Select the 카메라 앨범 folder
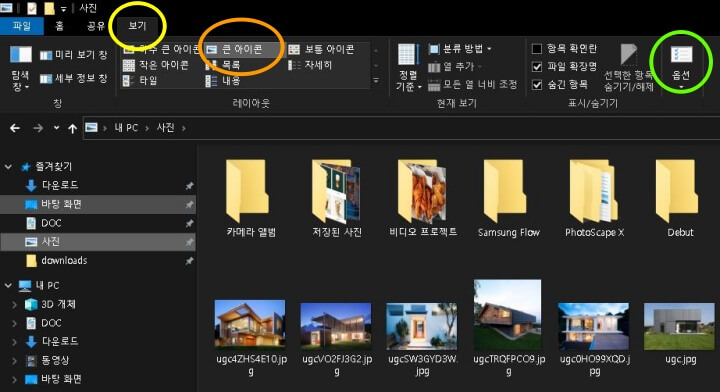 tap(250, 198)
